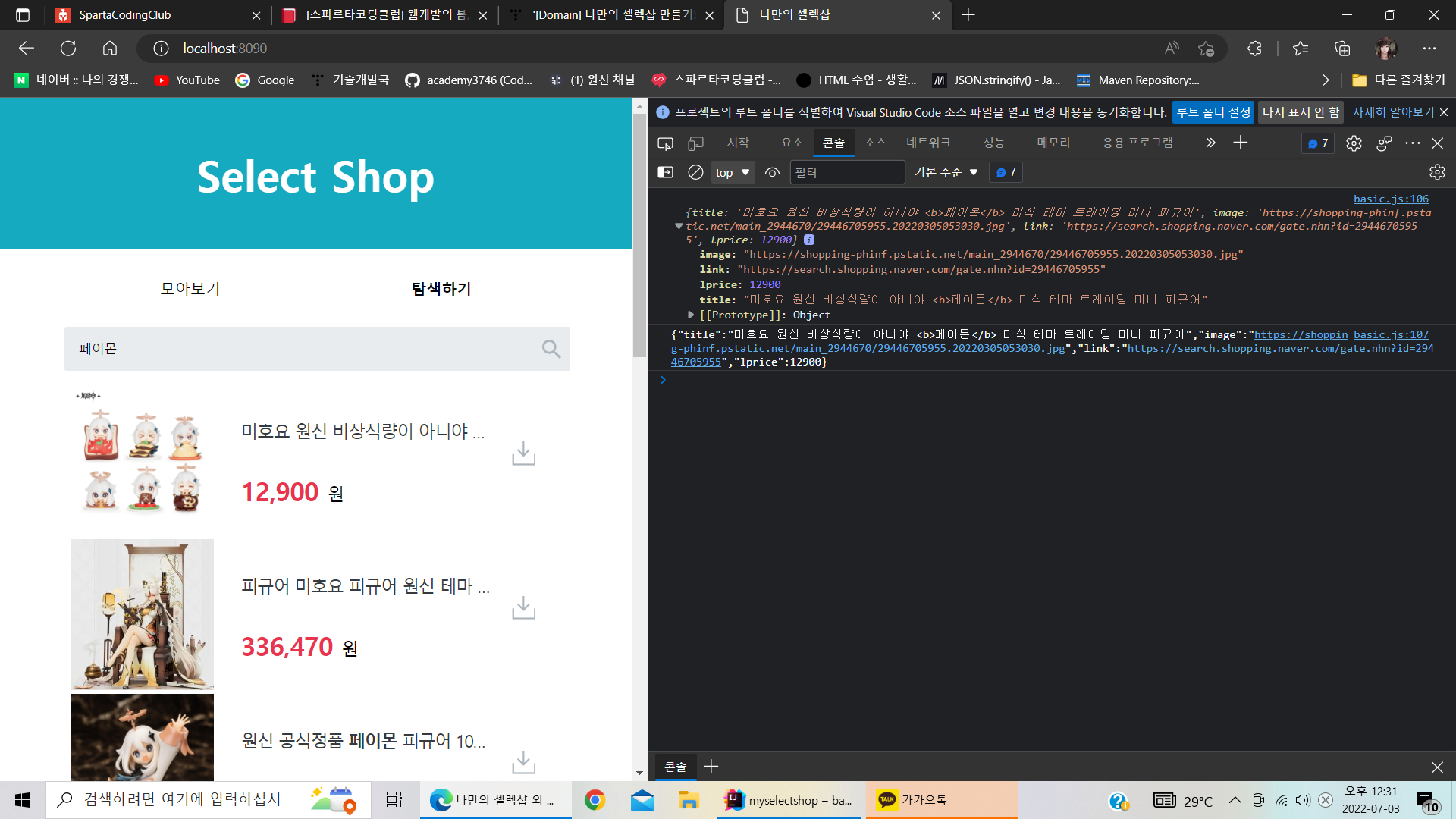Open DevTools feedback icon
1456x819 pixels.
[1384, 143]
